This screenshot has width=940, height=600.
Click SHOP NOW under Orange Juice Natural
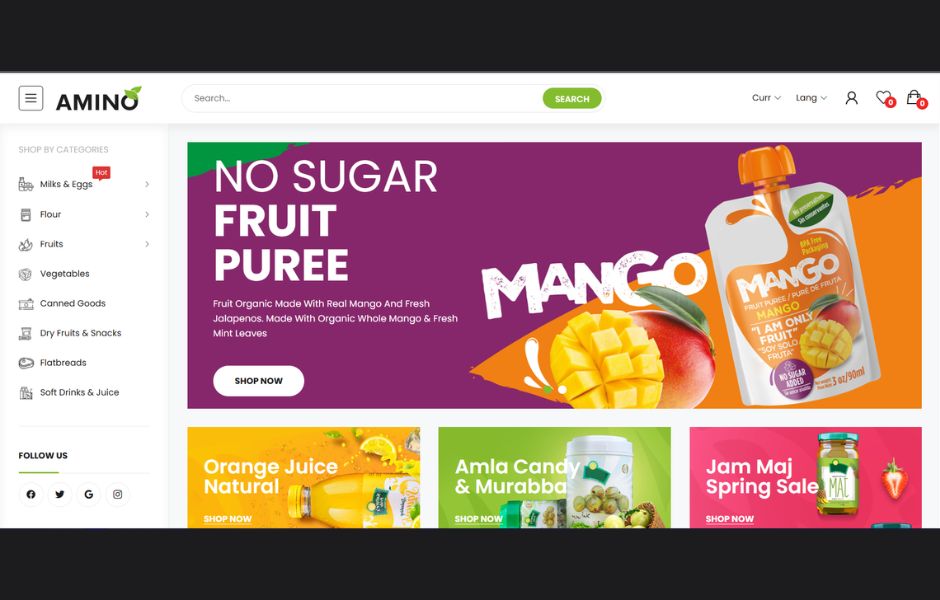[228, 518]
